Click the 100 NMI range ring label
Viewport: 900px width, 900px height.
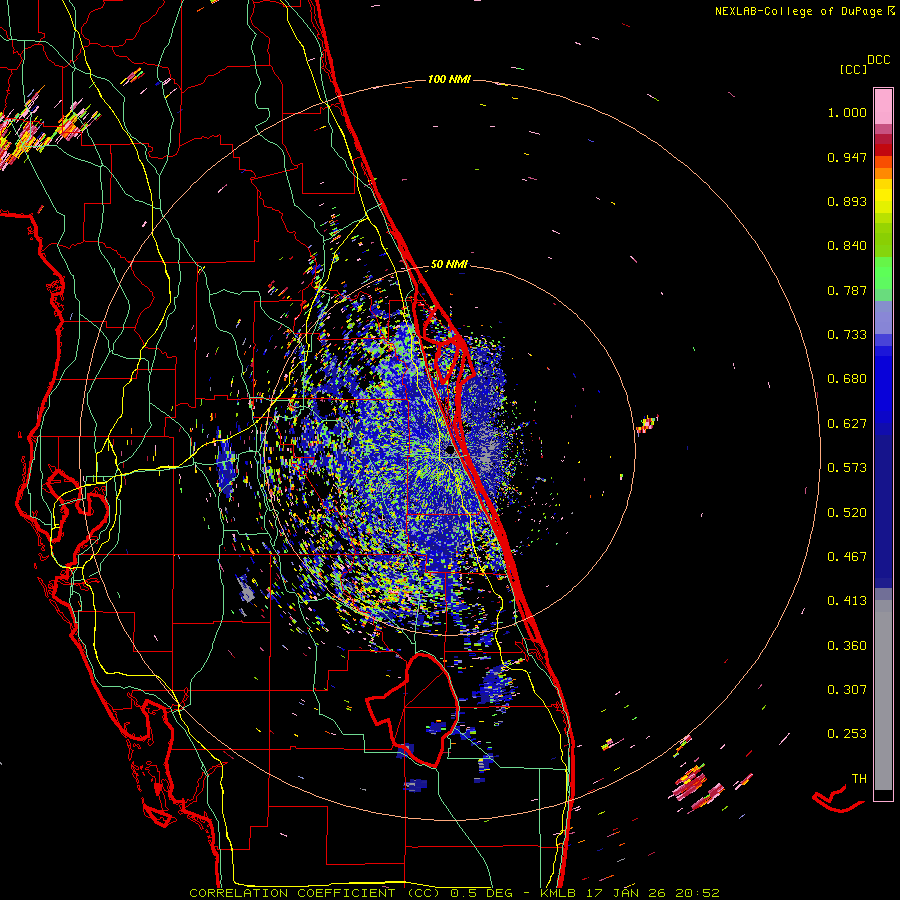coord(449,79)
